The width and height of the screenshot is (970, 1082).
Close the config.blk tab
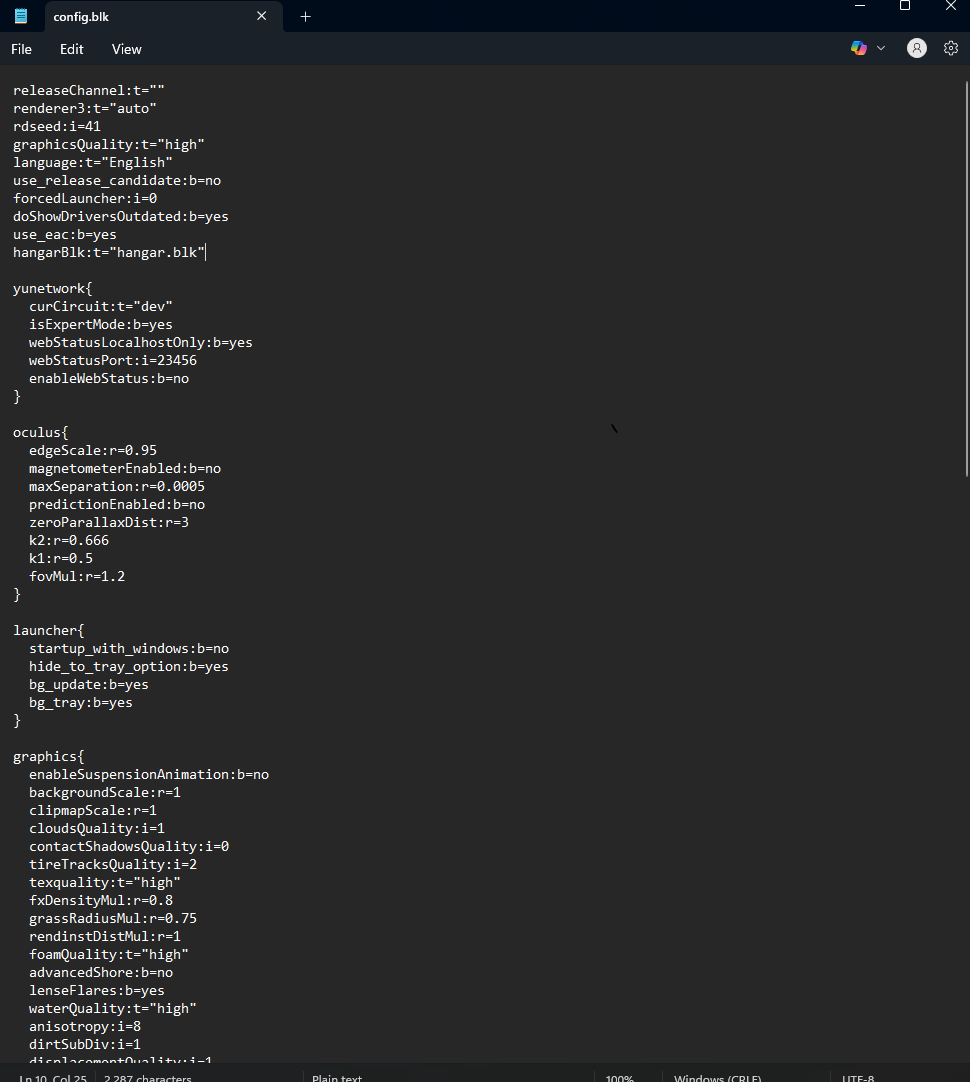coord(262,16)
